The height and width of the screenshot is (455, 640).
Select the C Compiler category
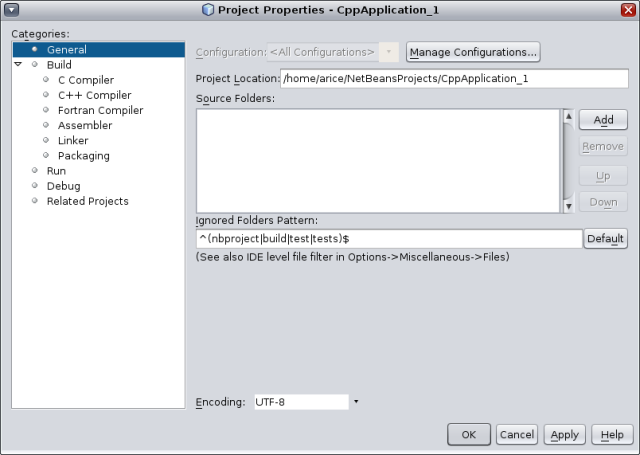coord(85,80)
